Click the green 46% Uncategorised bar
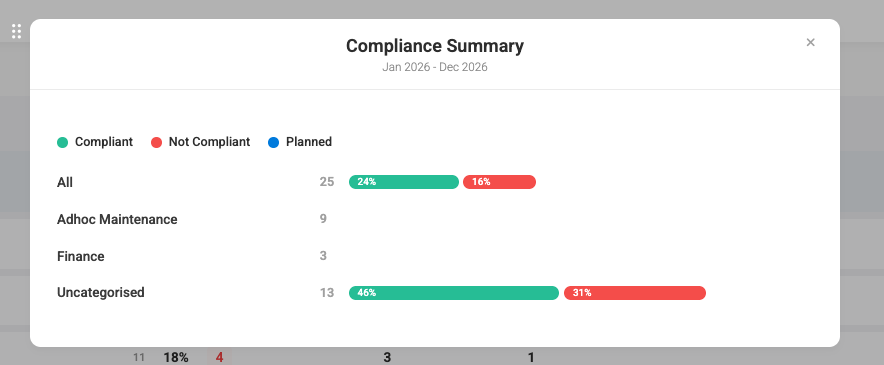The width and height of the screenshot is (884, 365). pos(454,293)
